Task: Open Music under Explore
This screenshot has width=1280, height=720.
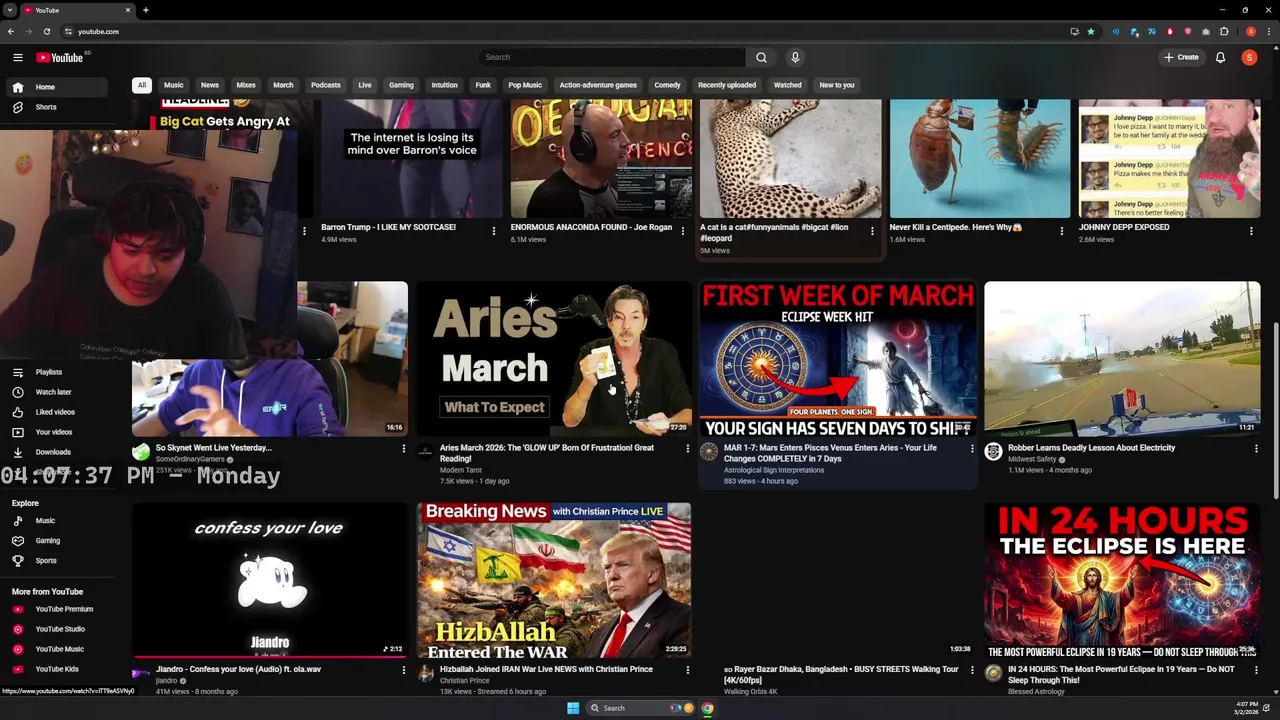Action: 55,521
